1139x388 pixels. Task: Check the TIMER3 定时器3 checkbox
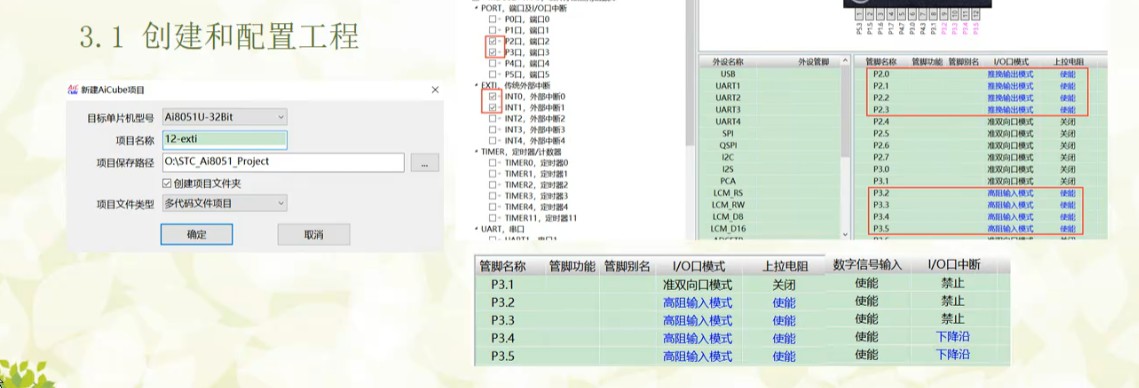coord(493,195)
